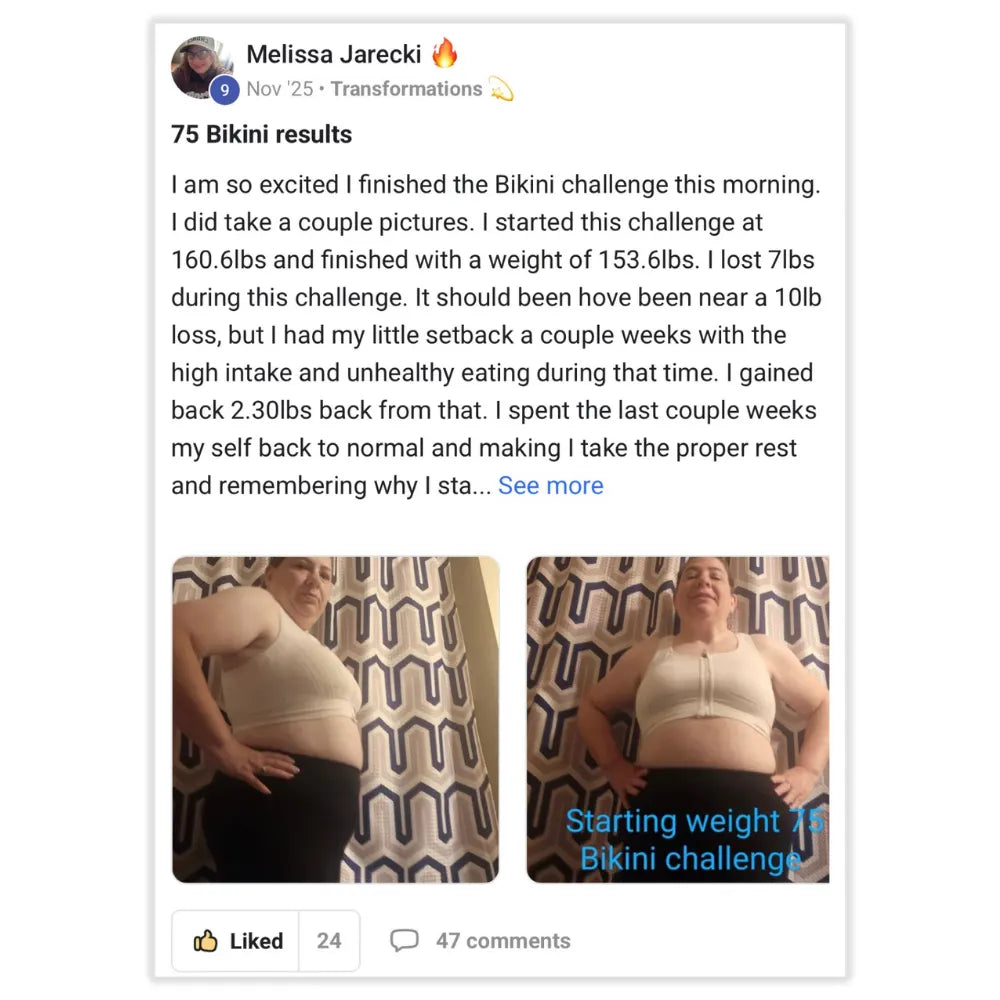The width and height of the screenshot is (1000, 1000).
Task: Open the Transformations category
Action: (406, 89)
